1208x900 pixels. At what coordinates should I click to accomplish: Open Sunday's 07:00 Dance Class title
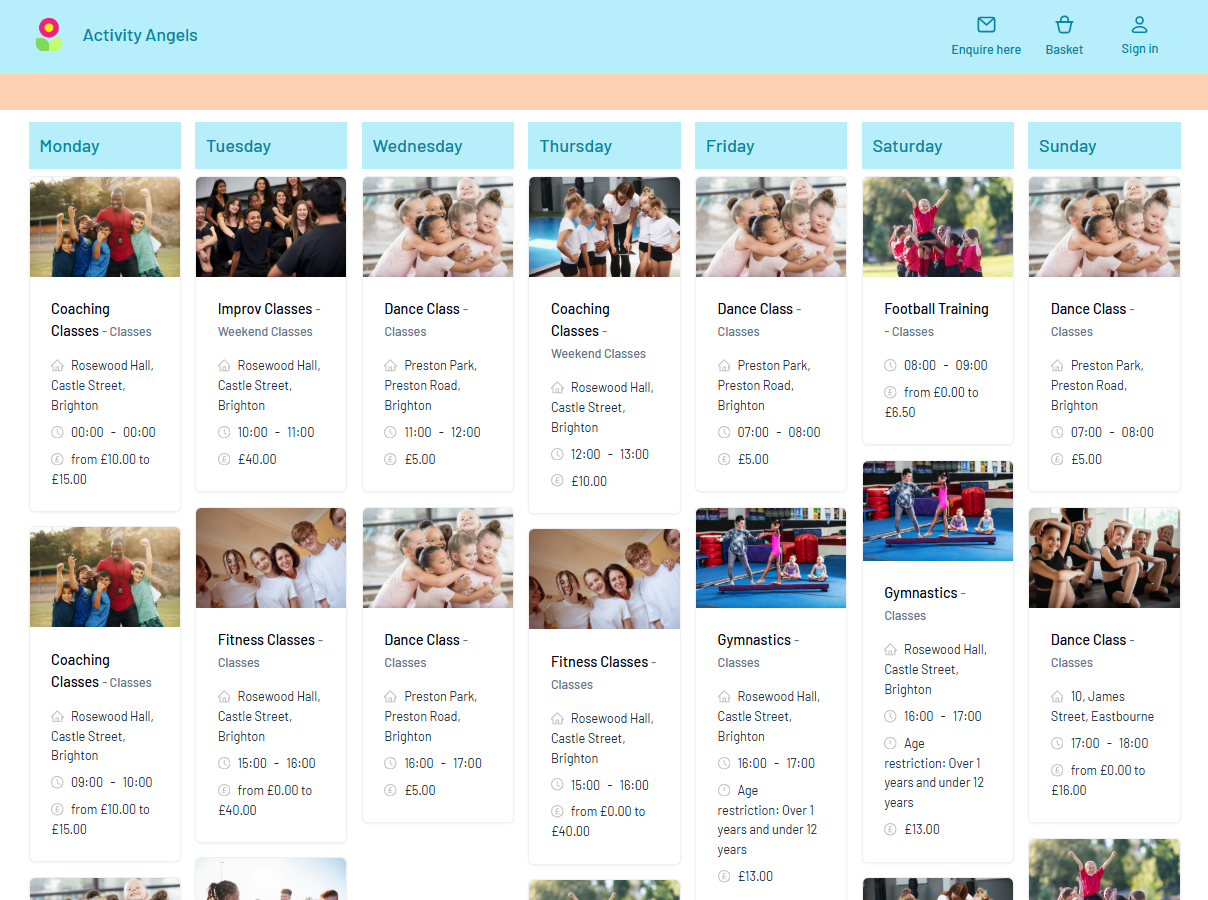(1088, 309)
